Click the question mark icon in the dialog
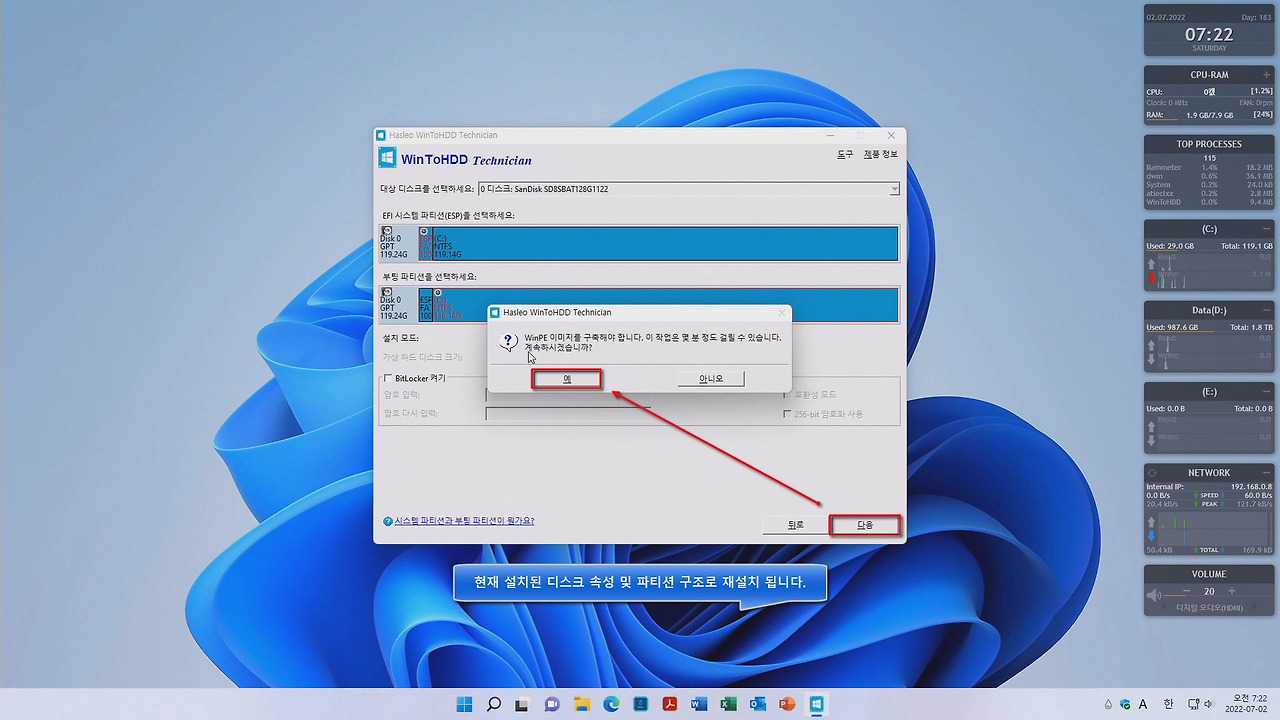 pyautogui.click(x=510, y=341)
